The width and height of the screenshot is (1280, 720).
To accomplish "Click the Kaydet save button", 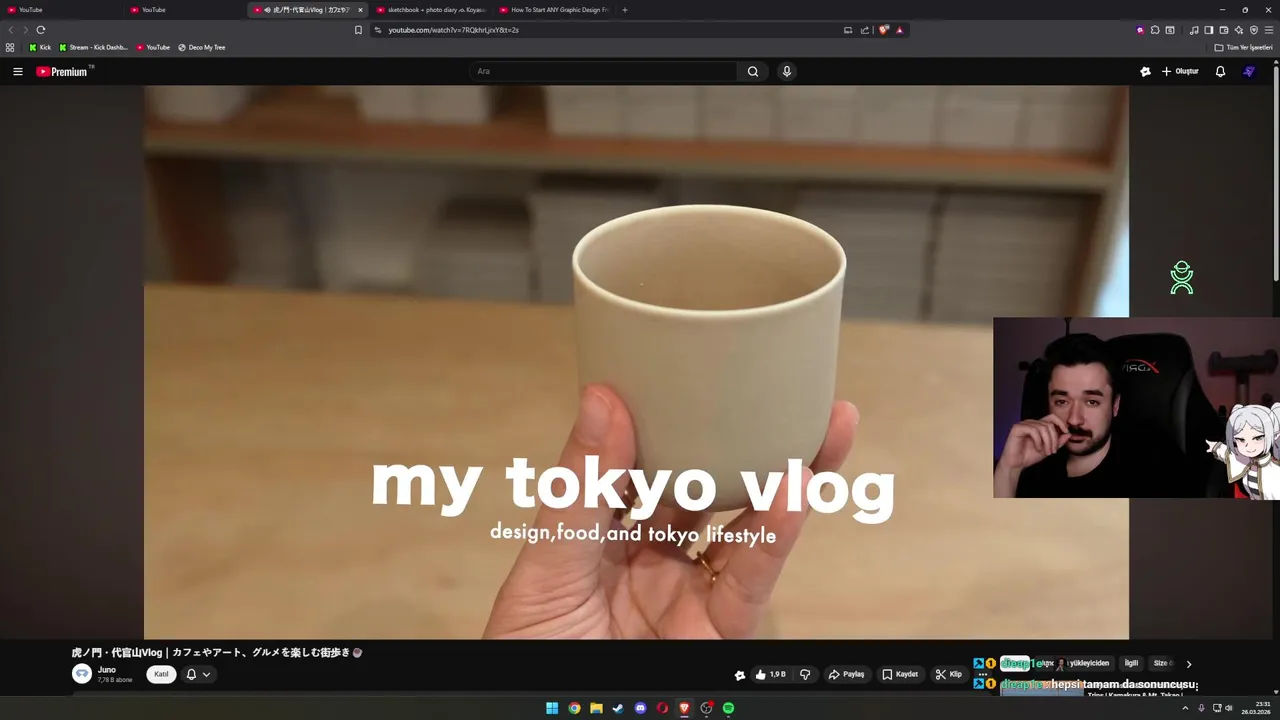I will [900, 674].
